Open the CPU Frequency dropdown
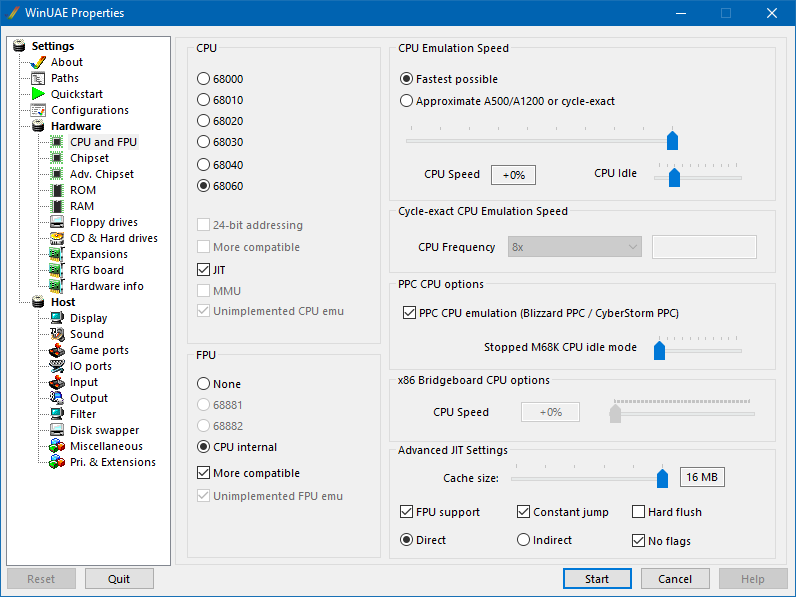 574,246
